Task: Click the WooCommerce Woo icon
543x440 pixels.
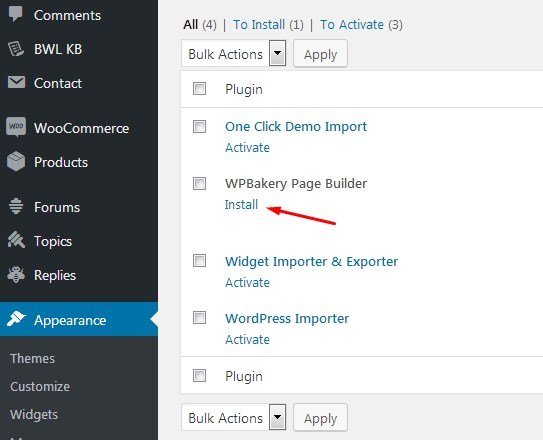Action: coord(16,127)
